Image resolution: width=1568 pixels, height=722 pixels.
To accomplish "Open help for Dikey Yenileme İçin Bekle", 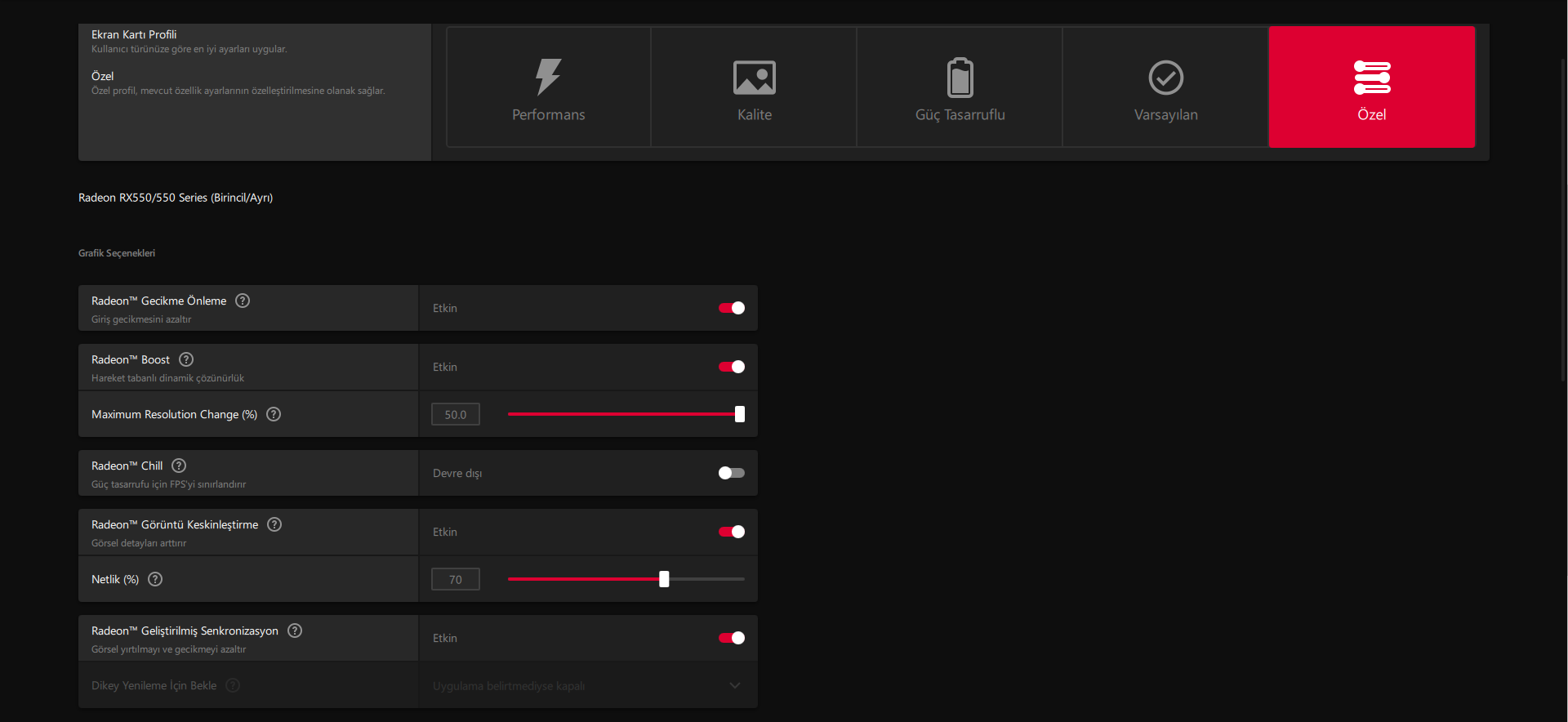I will 233,685.
